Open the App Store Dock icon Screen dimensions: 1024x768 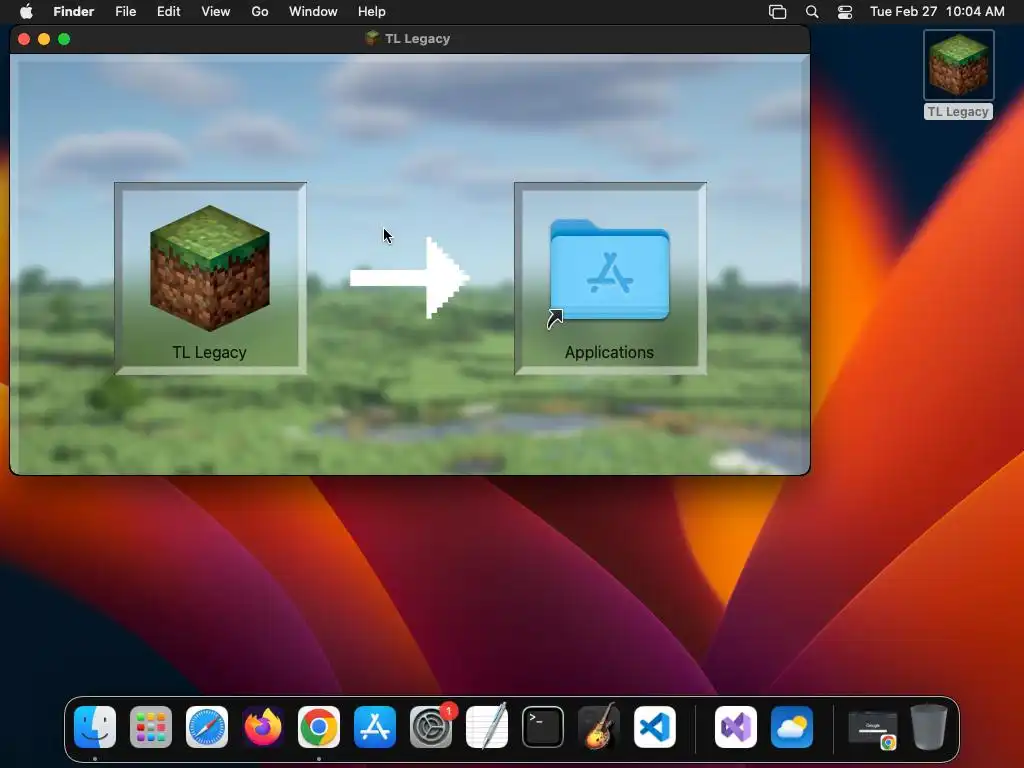[x=375, y=727]
